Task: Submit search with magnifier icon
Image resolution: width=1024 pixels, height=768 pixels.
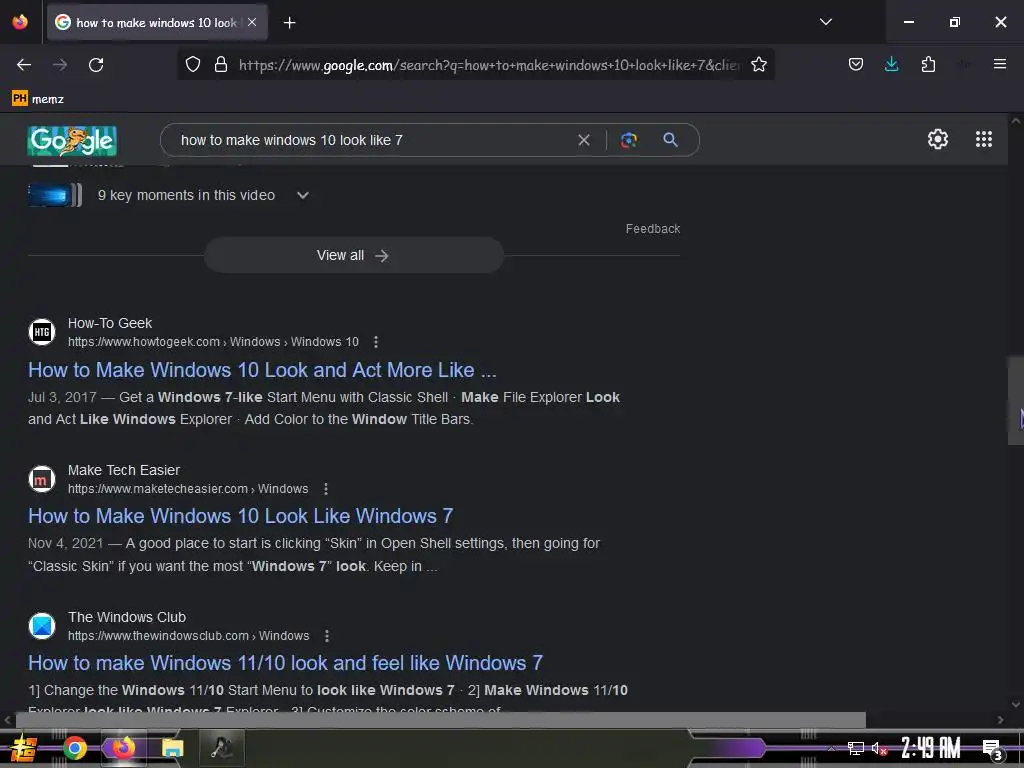Action: click(670, 139)
